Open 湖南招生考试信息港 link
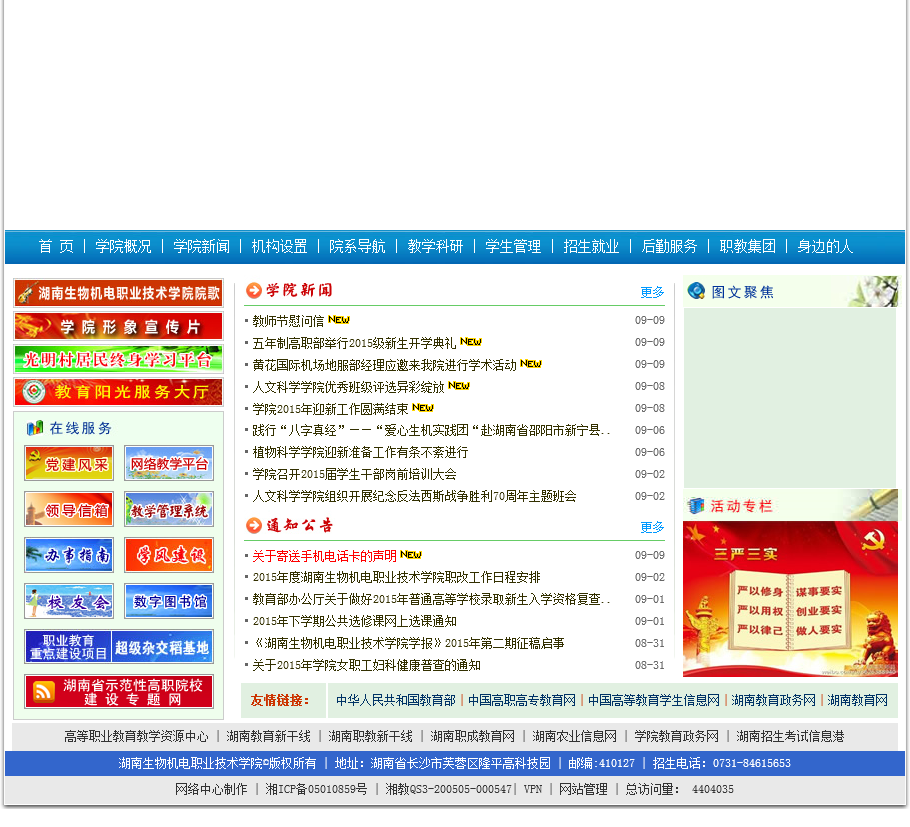The image size is (910, 827). [790, 736]
